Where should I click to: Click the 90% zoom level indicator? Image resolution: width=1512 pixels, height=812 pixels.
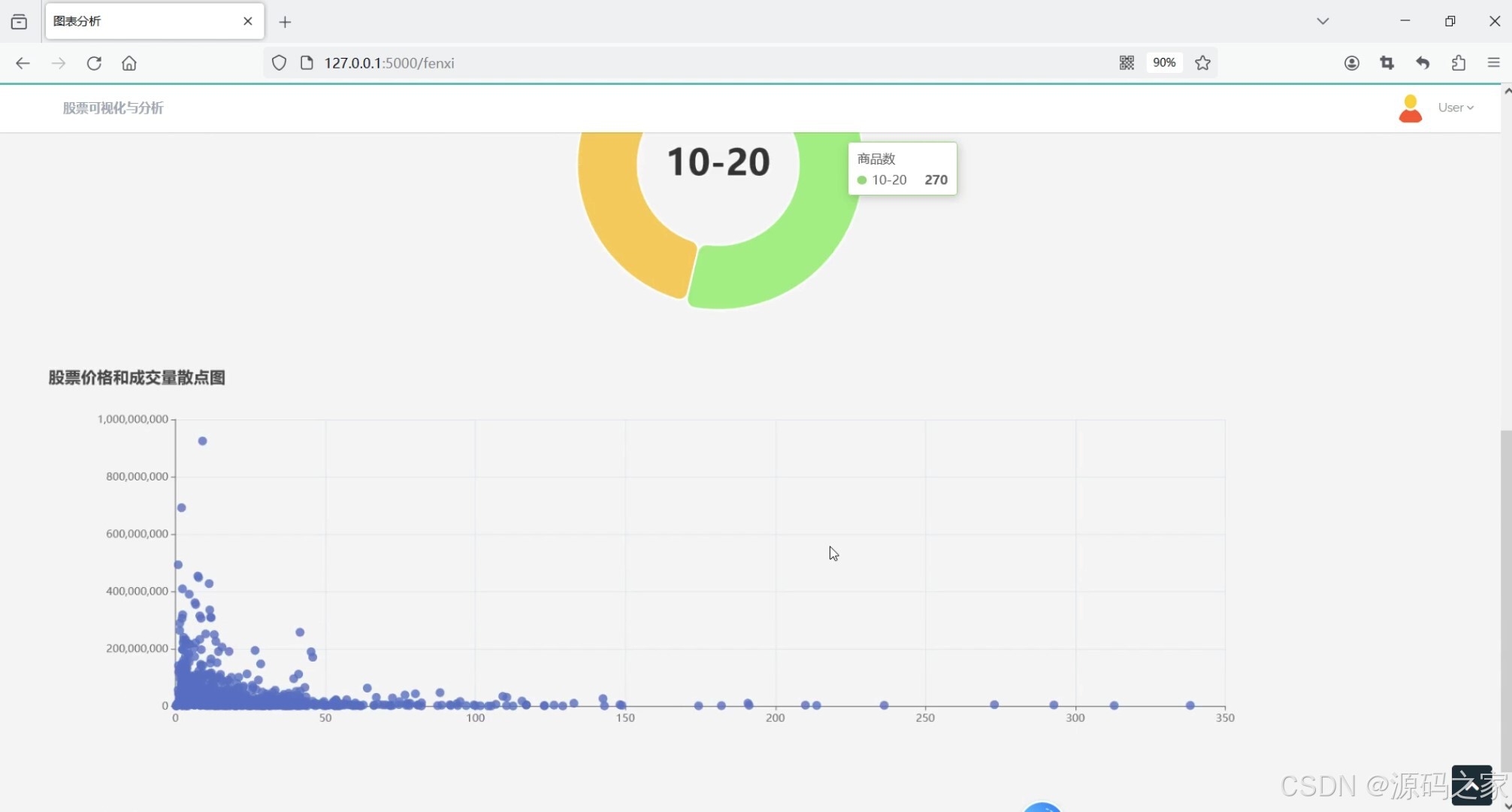tap(1163, 63)
